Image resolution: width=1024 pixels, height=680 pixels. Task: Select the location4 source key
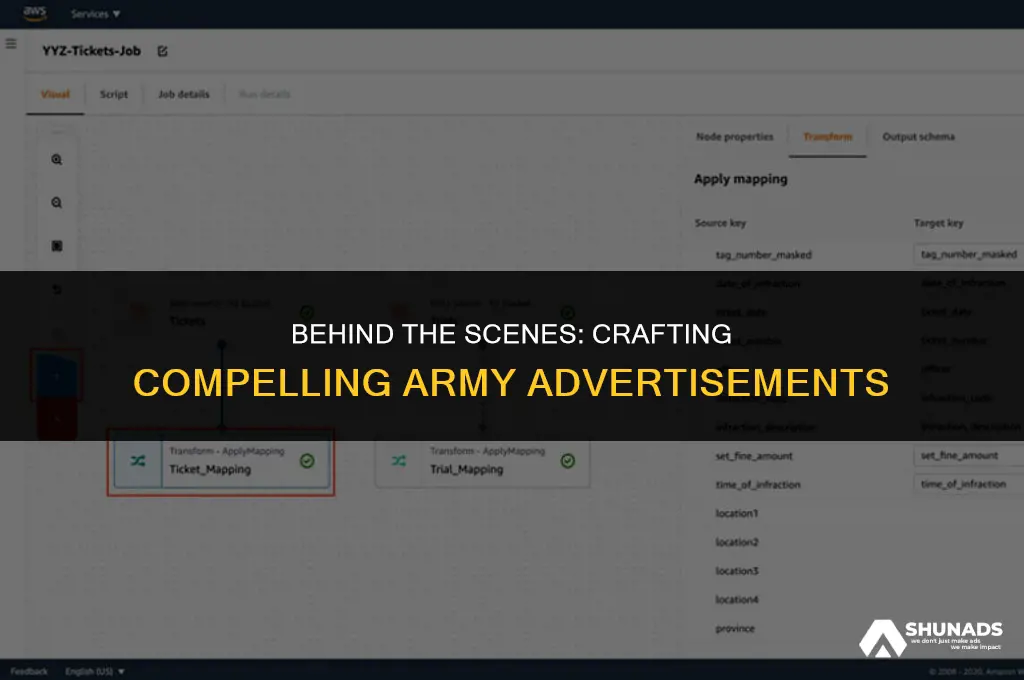click(737, 600)
